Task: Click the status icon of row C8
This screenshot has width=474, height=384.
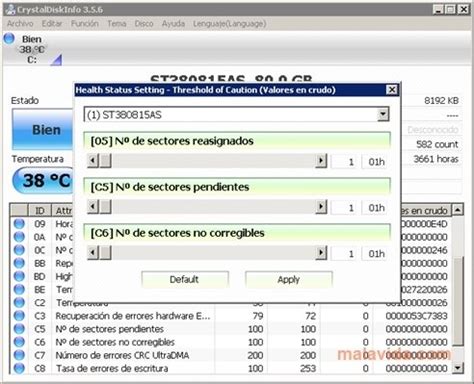Action: click(x=19, y=368)
